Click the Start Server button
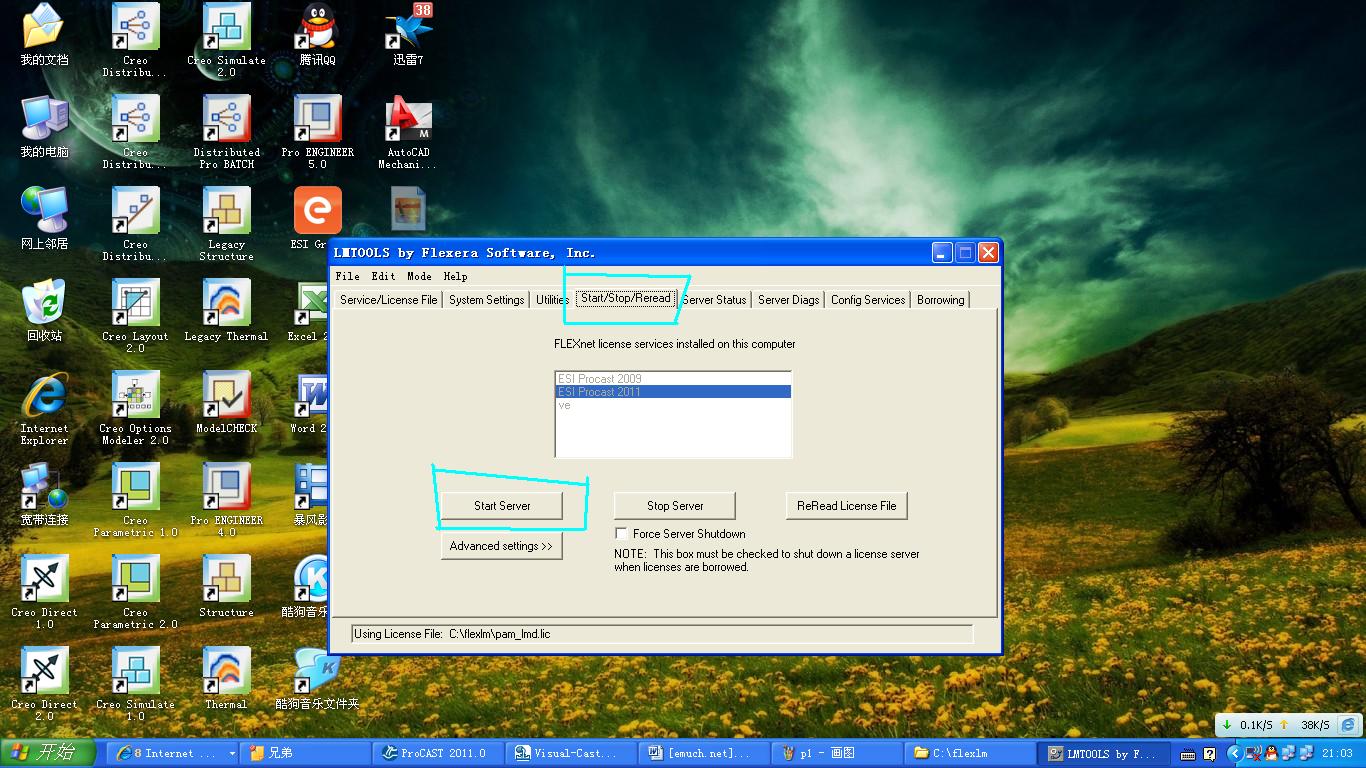Viewport: 1366px width, 768px height. pyautogui.click(x=502, y=506)
